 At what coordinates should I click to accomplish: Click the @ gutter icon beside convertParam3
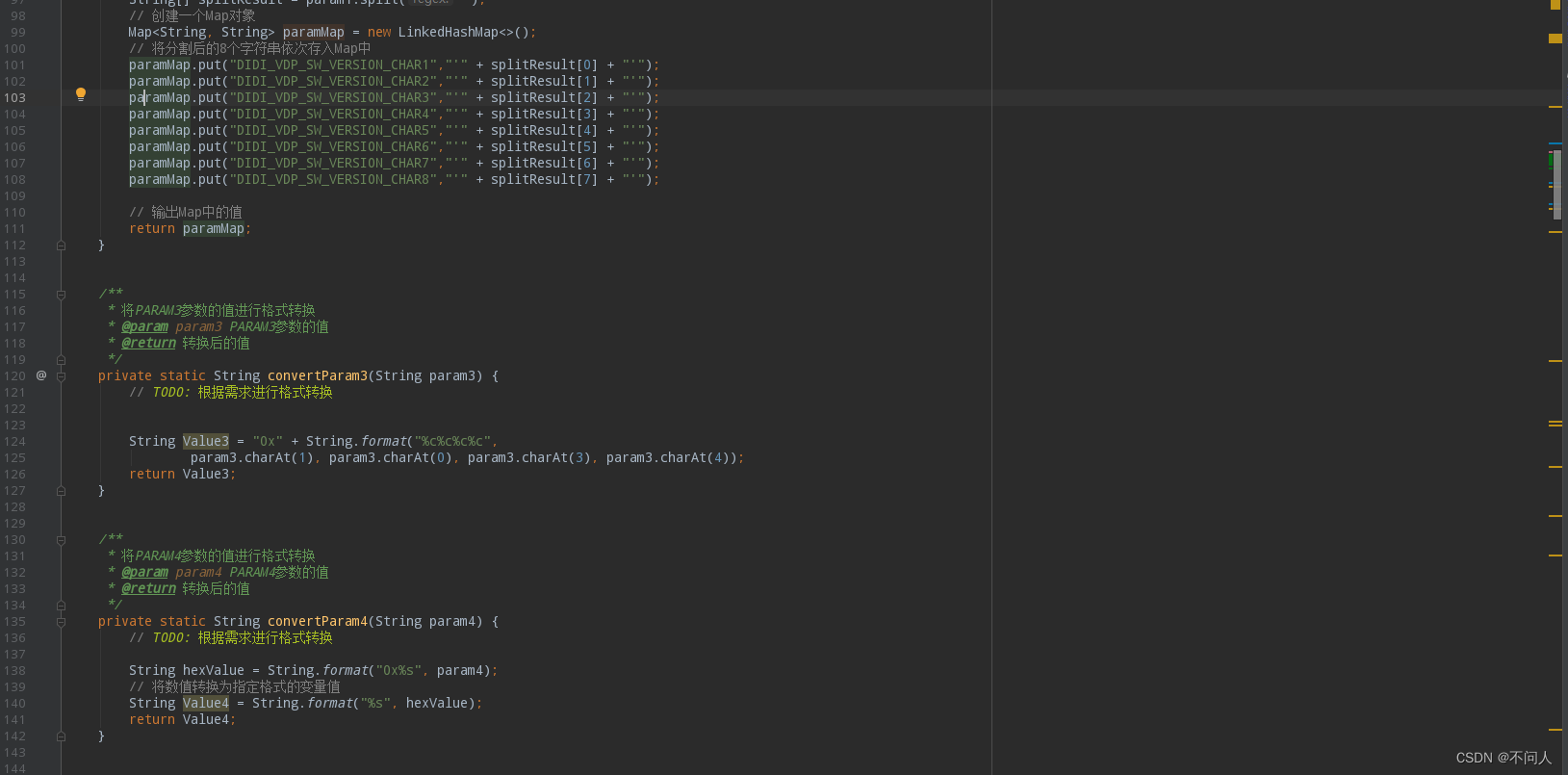pyautogui.click(x=41, y=375)
